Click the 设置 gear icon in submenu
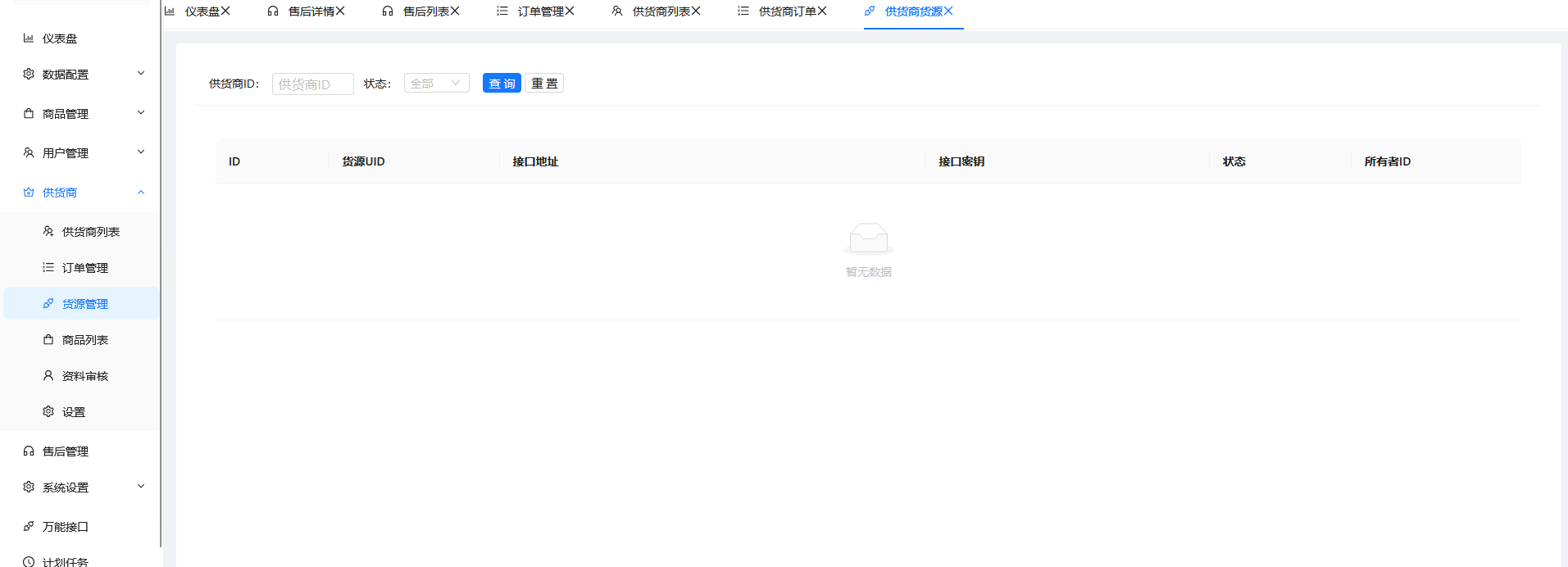 tap(48, 412)
